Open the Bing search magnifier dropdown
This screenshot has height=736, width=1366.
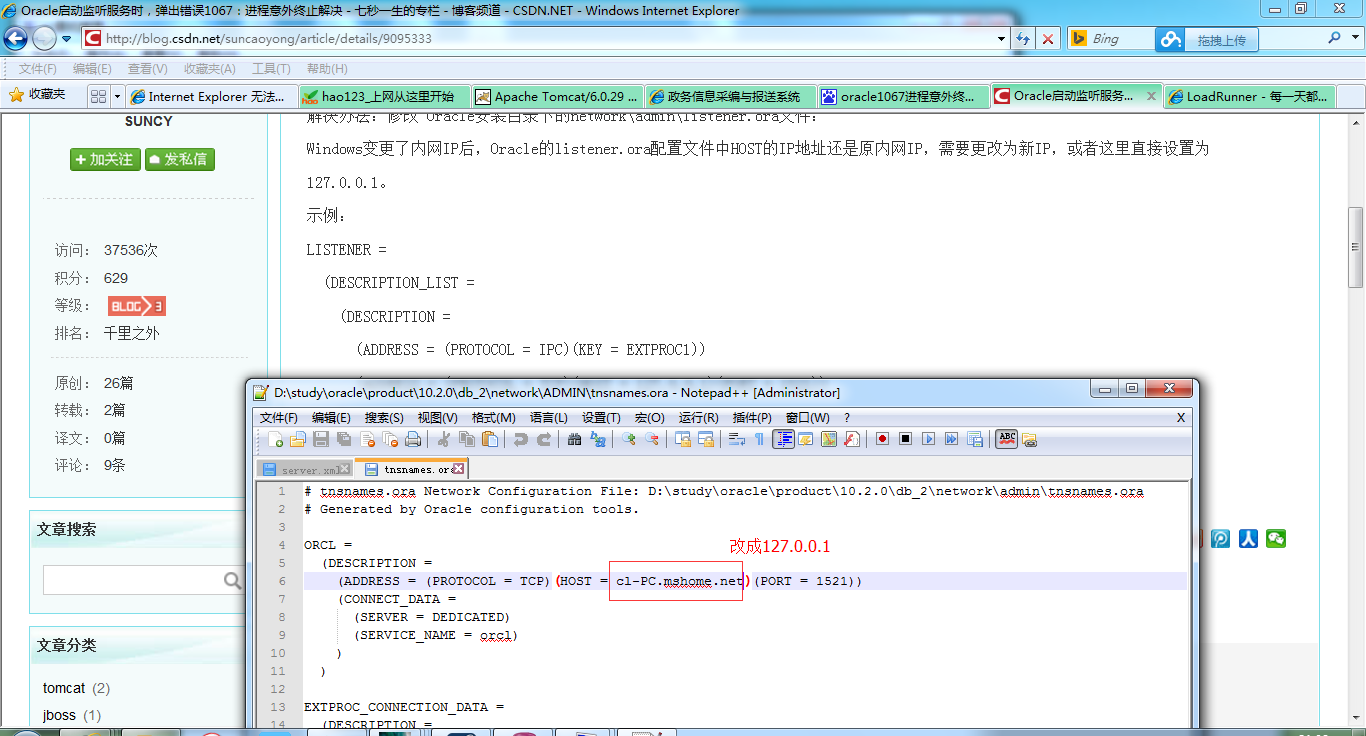[x=1355, y=38]
